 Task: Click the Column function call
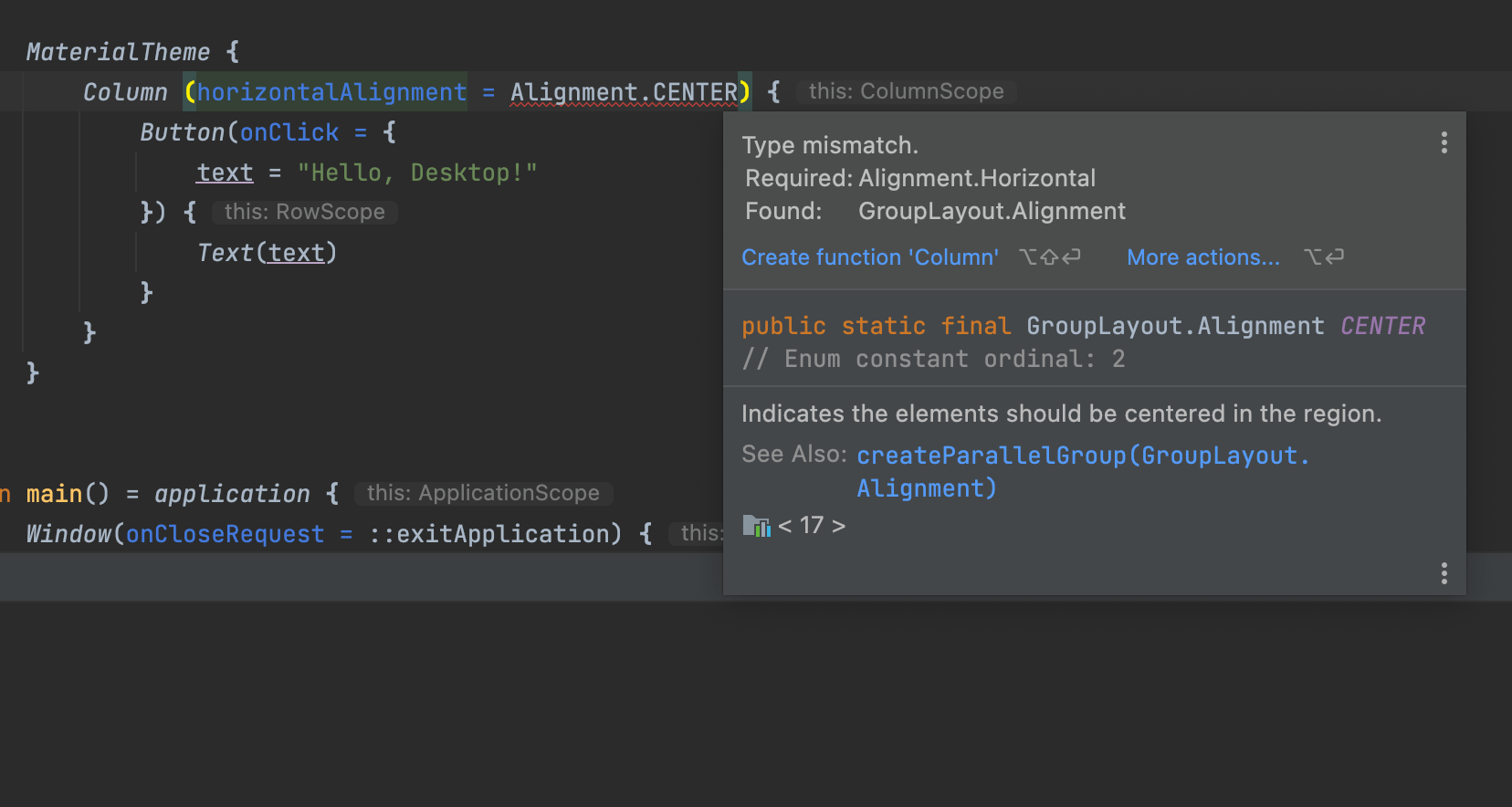point(125,92)
